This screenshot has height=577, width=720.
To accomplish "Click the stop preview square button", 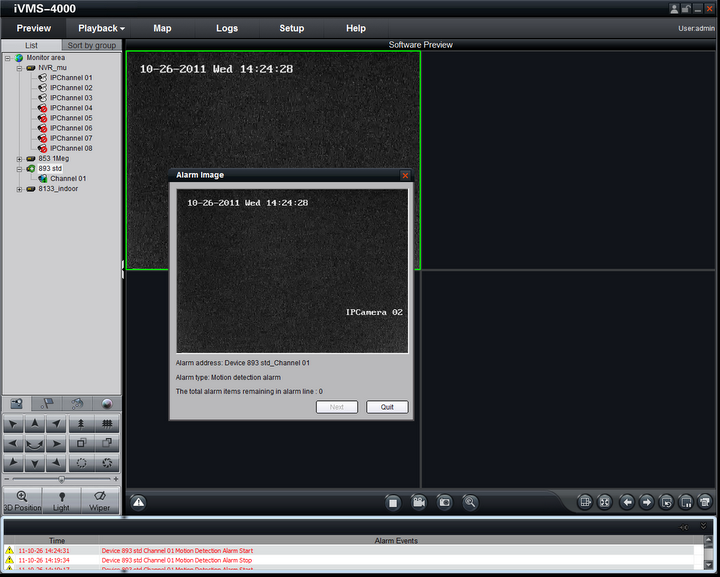I will click(x=393, y=503).
